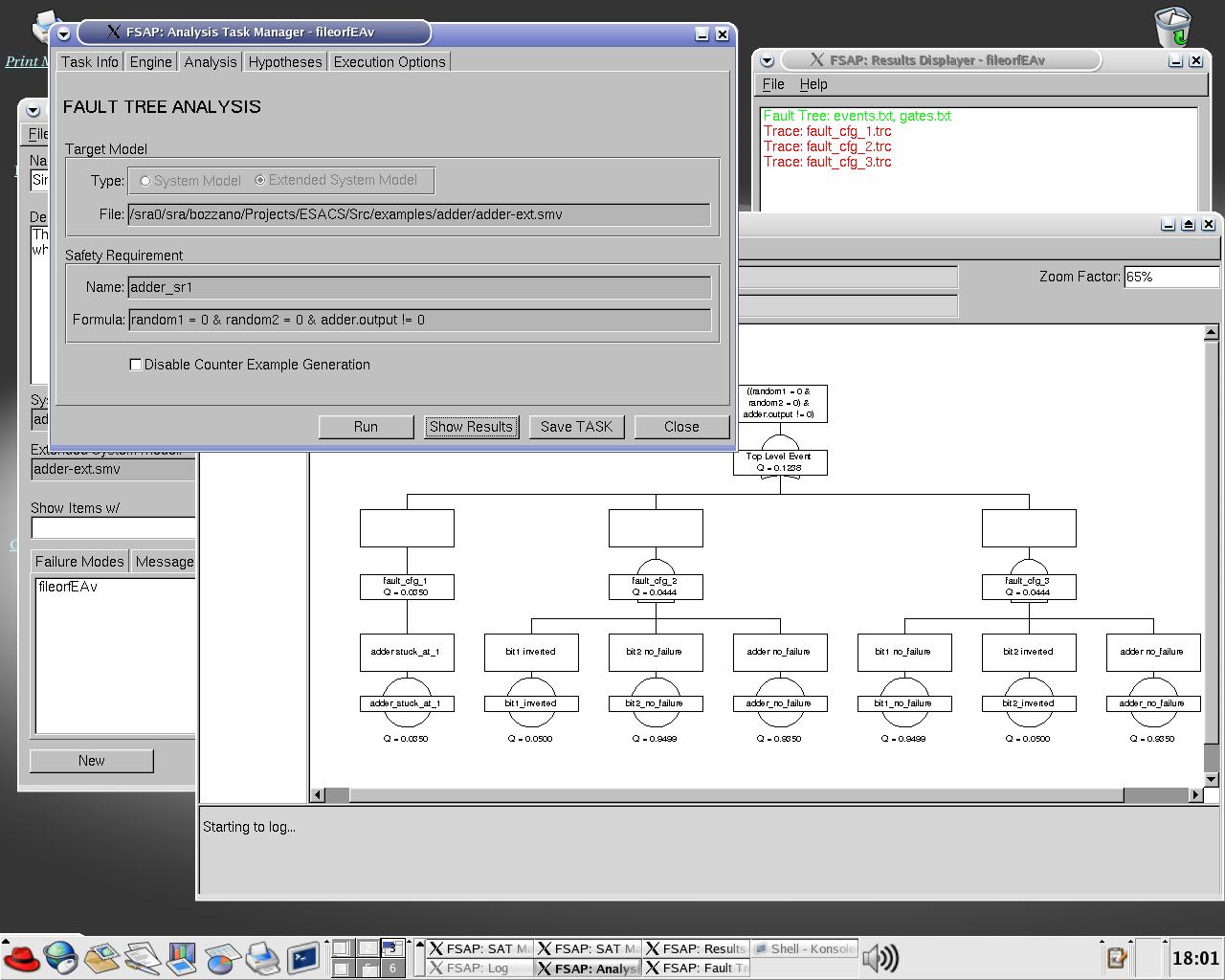Viewport: 1225px width, 980px height.
Task: Open the email client panel icon
Action: (x=101, y=957)
